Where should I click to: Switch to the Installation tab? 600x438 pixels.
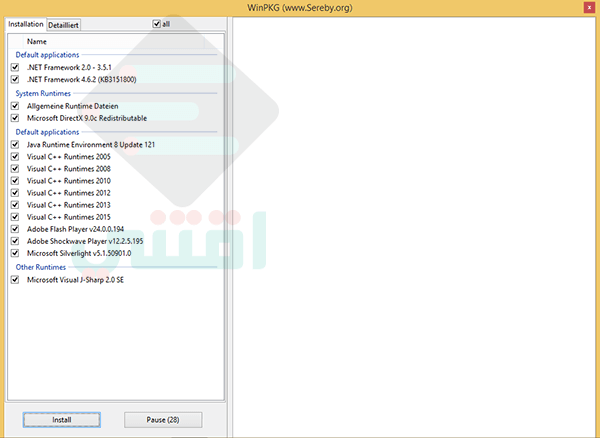[x=26, y=24]
